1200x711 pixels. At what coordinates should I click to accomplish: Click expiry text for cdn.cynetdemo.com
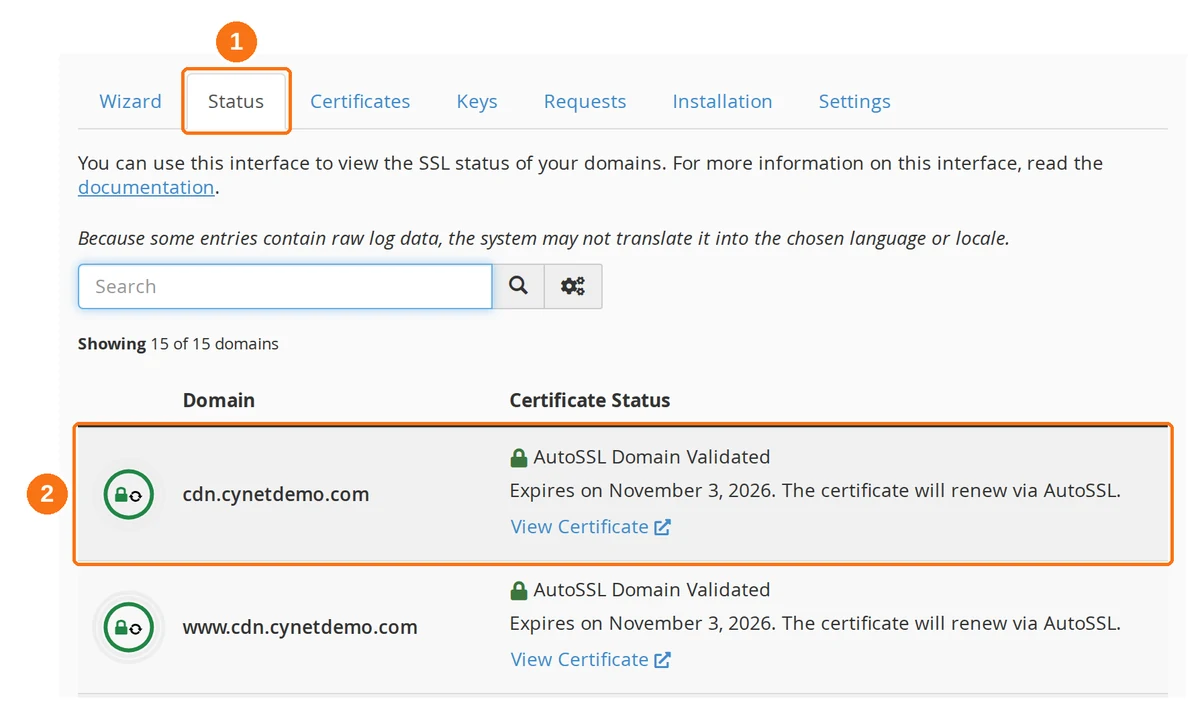pyautogui.click(x=815, y=490)
